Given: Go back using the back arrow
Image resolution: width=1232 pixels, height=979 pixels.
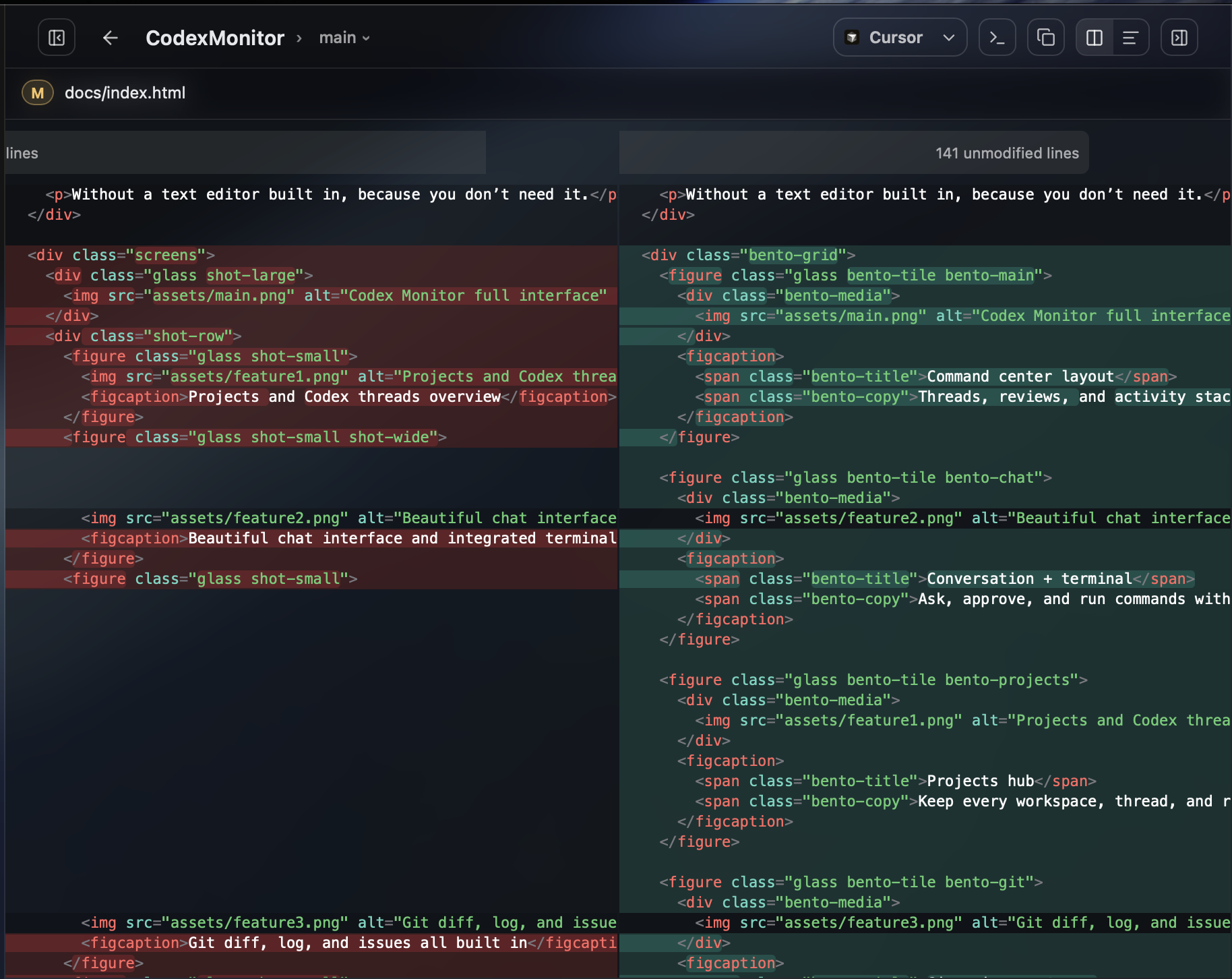Looking at the screenshot, I should (109, 37).
